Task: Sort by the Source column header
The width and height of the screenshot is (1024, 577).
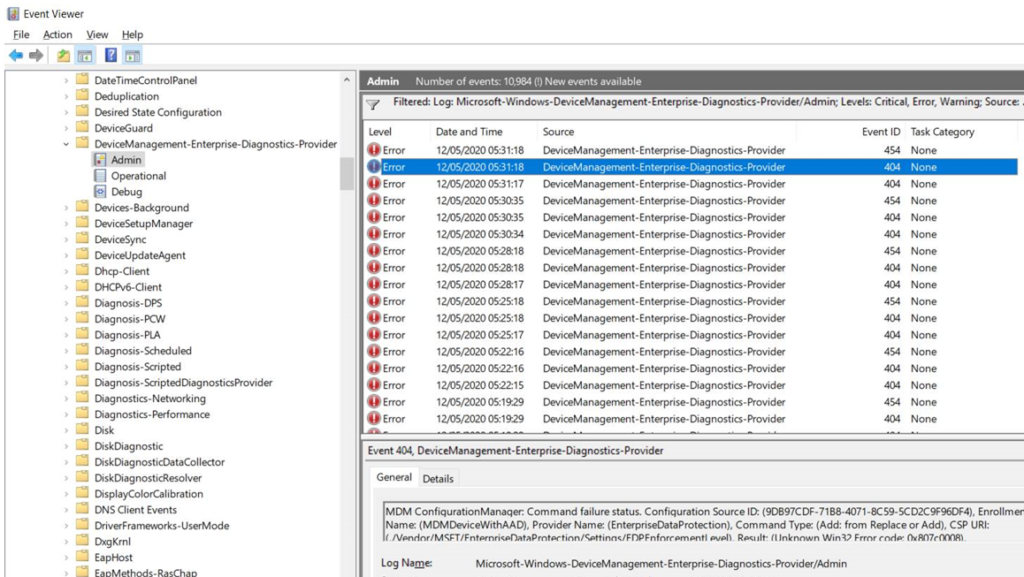Action: point(666,132)
